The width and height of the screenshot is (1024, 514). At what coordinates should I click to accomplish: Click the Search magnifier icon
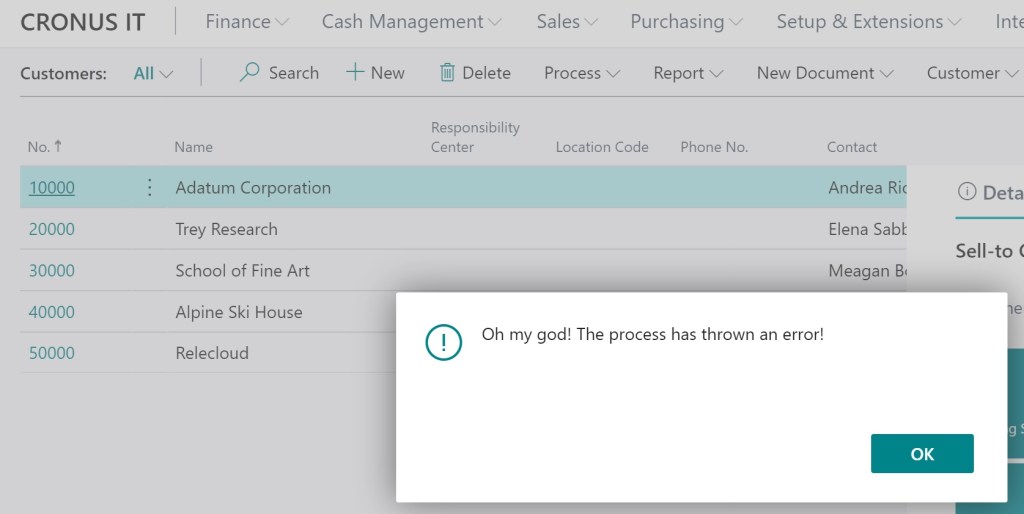point(250,73)
